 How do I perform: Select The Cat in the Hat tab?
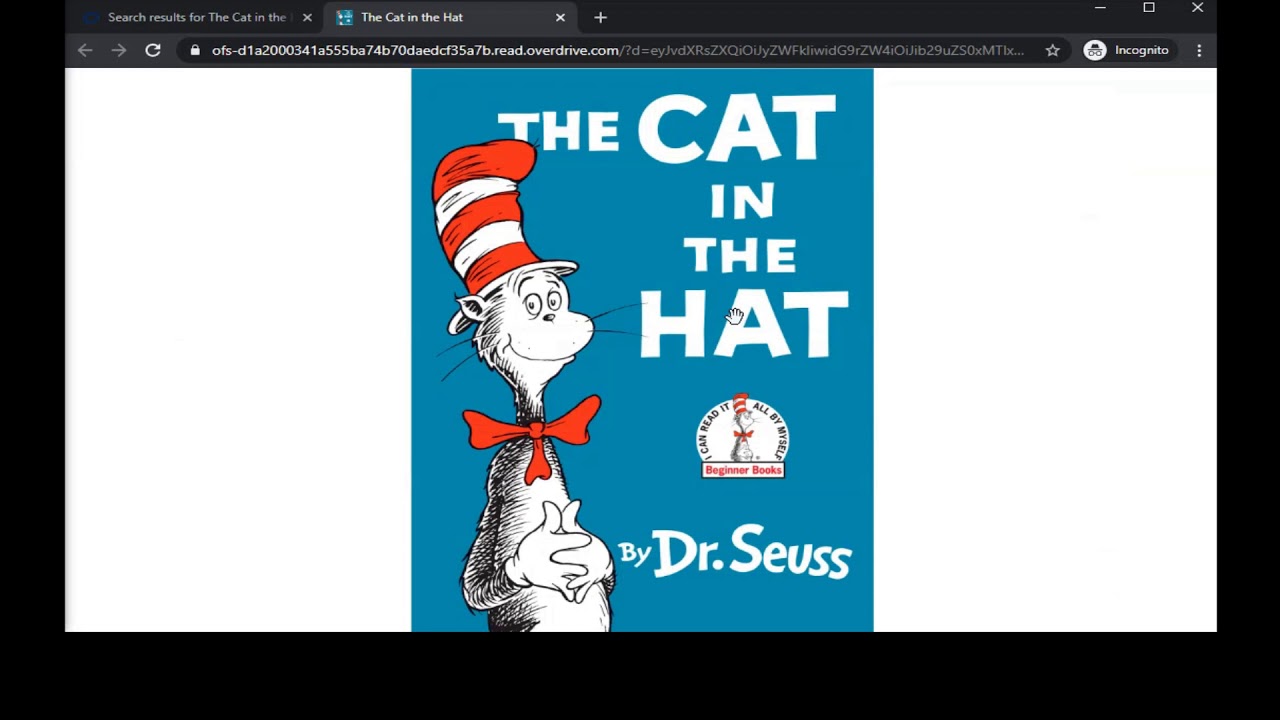point(450,17)
